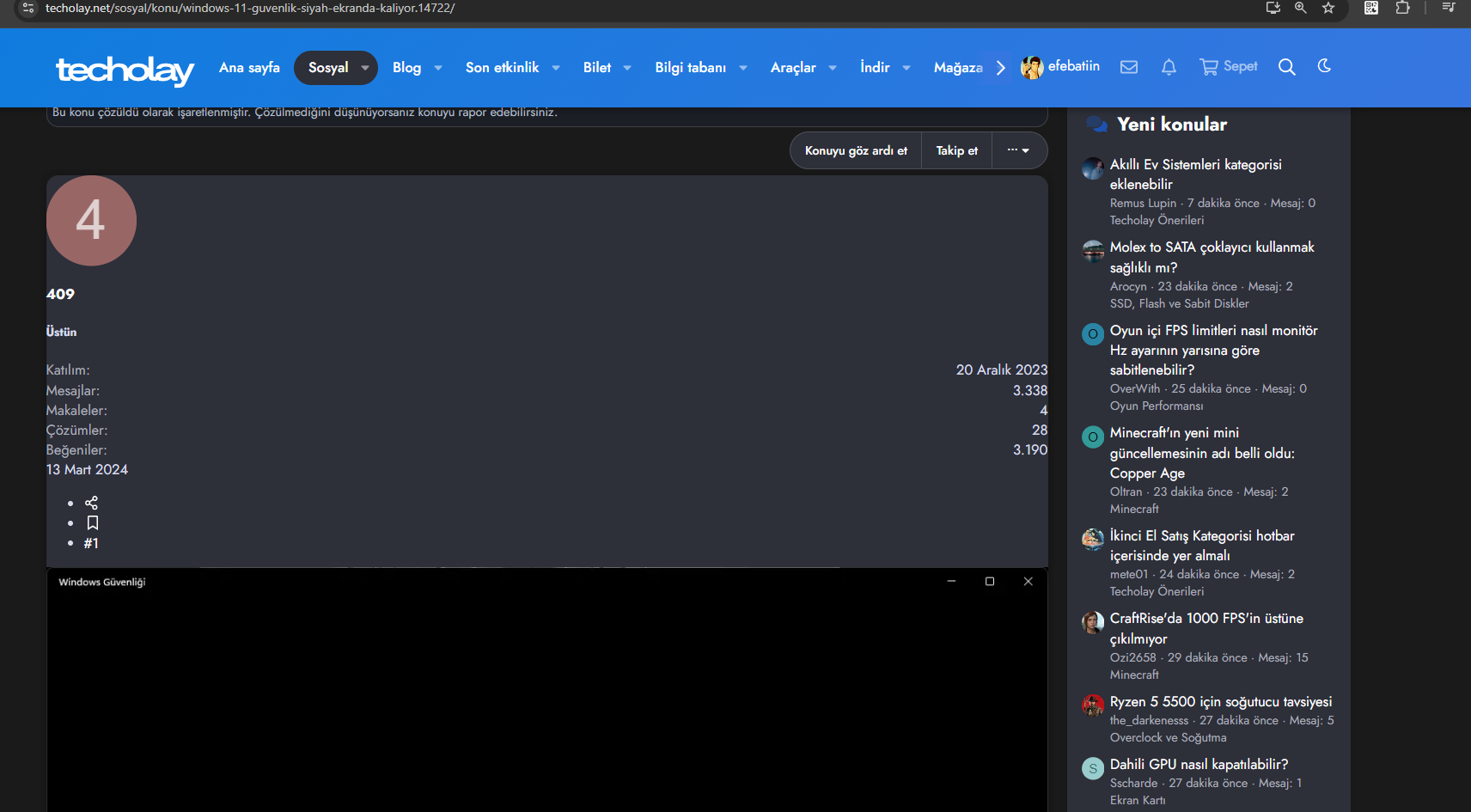This screenshot has height=812, width=1471.
Task: Open the Sepet shopping cart
Action: tap(1229, 67)
